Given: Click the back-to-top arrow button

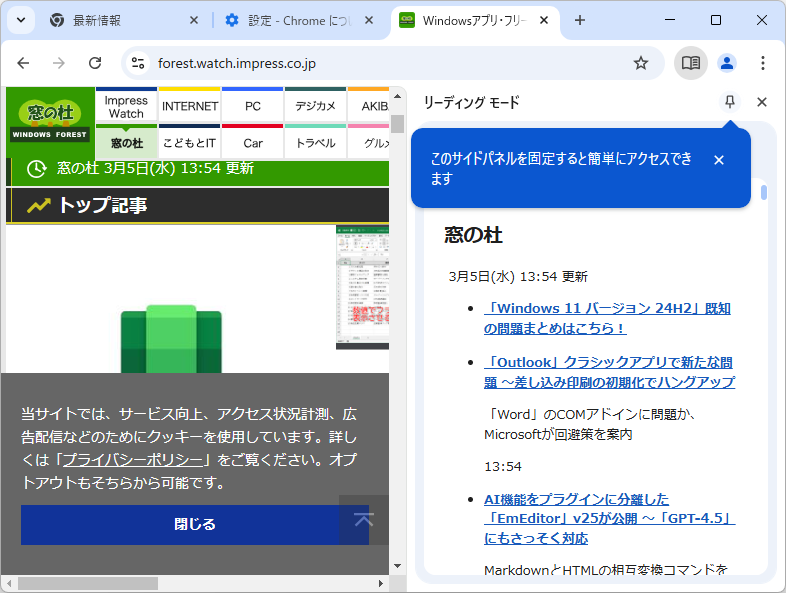Looking at the screenshot, I should point(364,520).
